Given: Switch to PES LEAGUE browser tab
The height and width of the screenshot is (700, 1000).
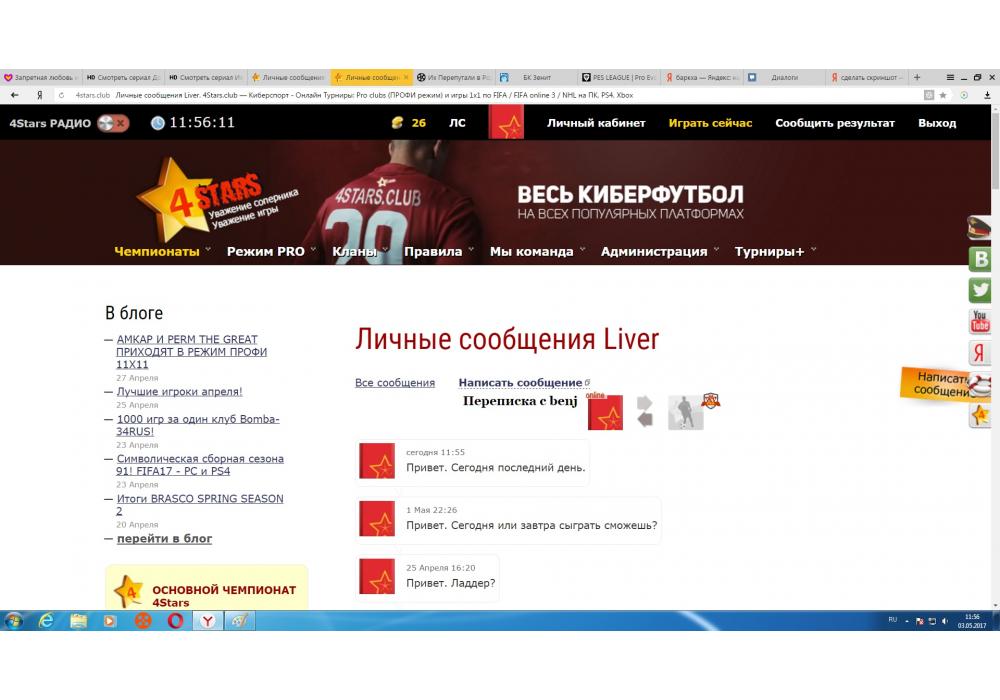Looking at the screenshot, I should click(619, 77).
